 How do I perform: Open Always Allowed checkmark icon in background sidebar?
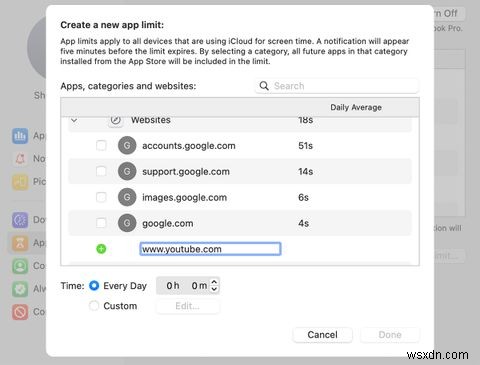pyautogui.click(x=20, y=289)
